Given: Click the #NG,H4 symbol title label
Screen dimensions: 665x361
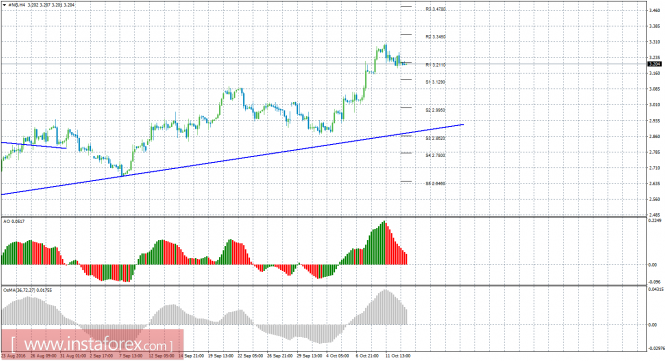Looking at the screenshot, I should [x=17, y=5].
